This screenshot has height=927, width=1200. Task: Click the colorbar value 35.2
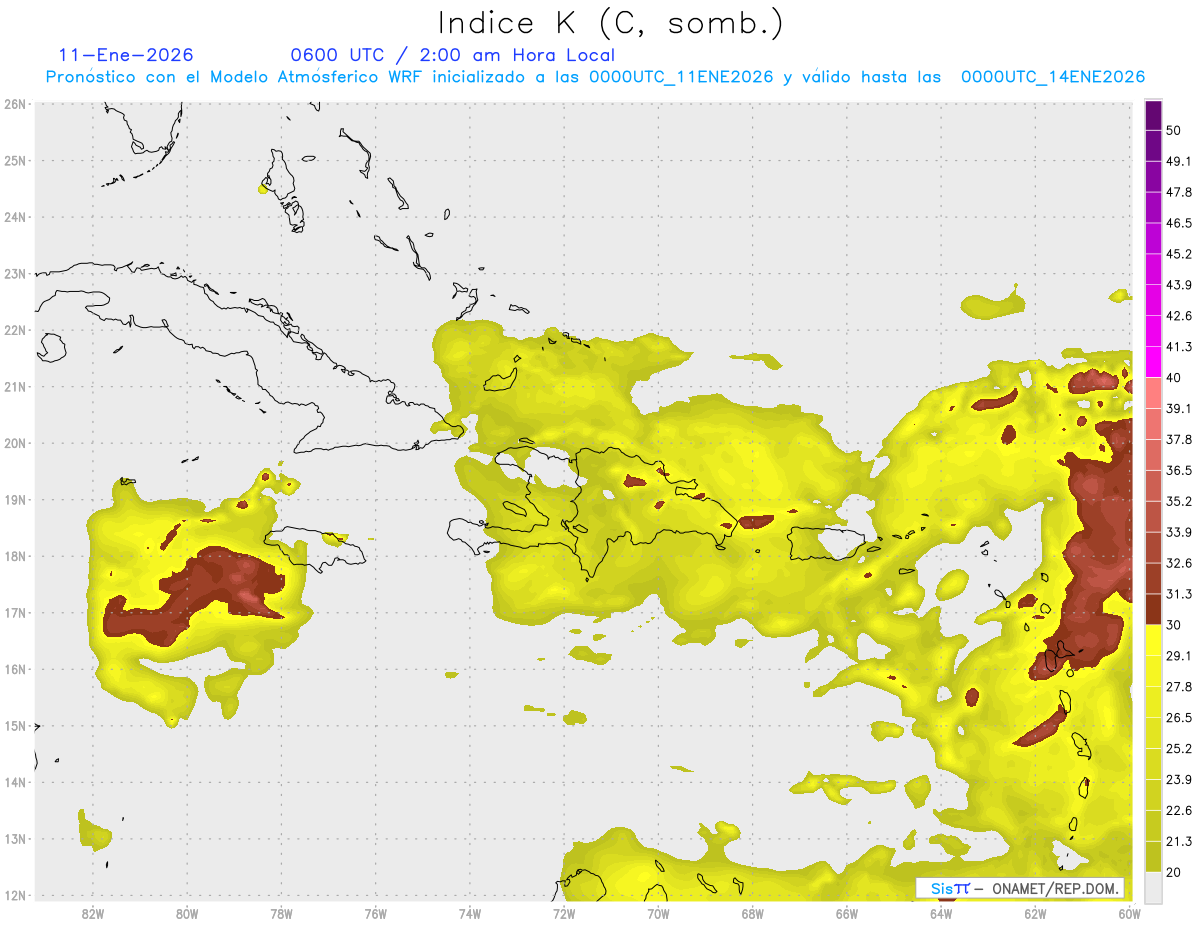pos(1179,502)
